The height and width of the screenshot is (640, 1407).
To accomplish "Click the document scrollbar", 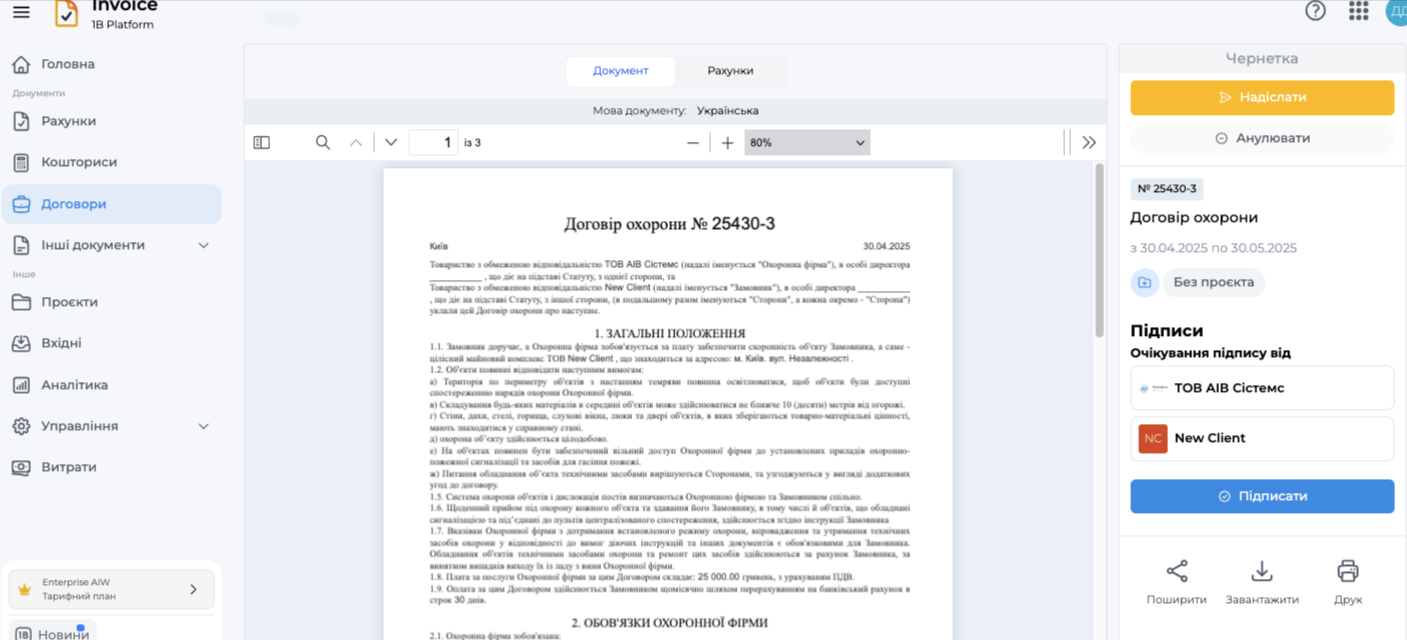I will tap(1100, 250).
